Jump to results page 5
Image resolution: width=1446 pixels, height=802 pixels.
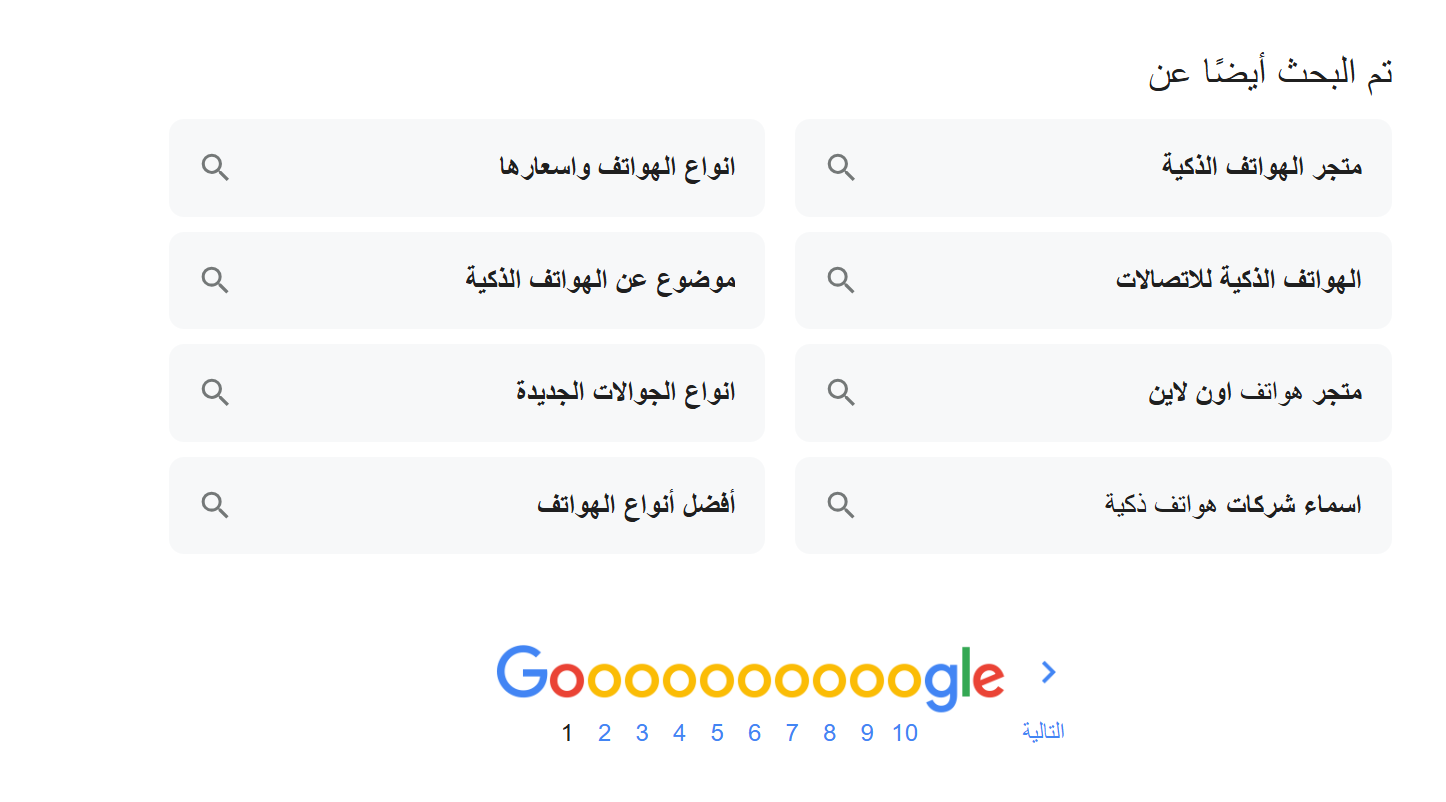[717, 732]
